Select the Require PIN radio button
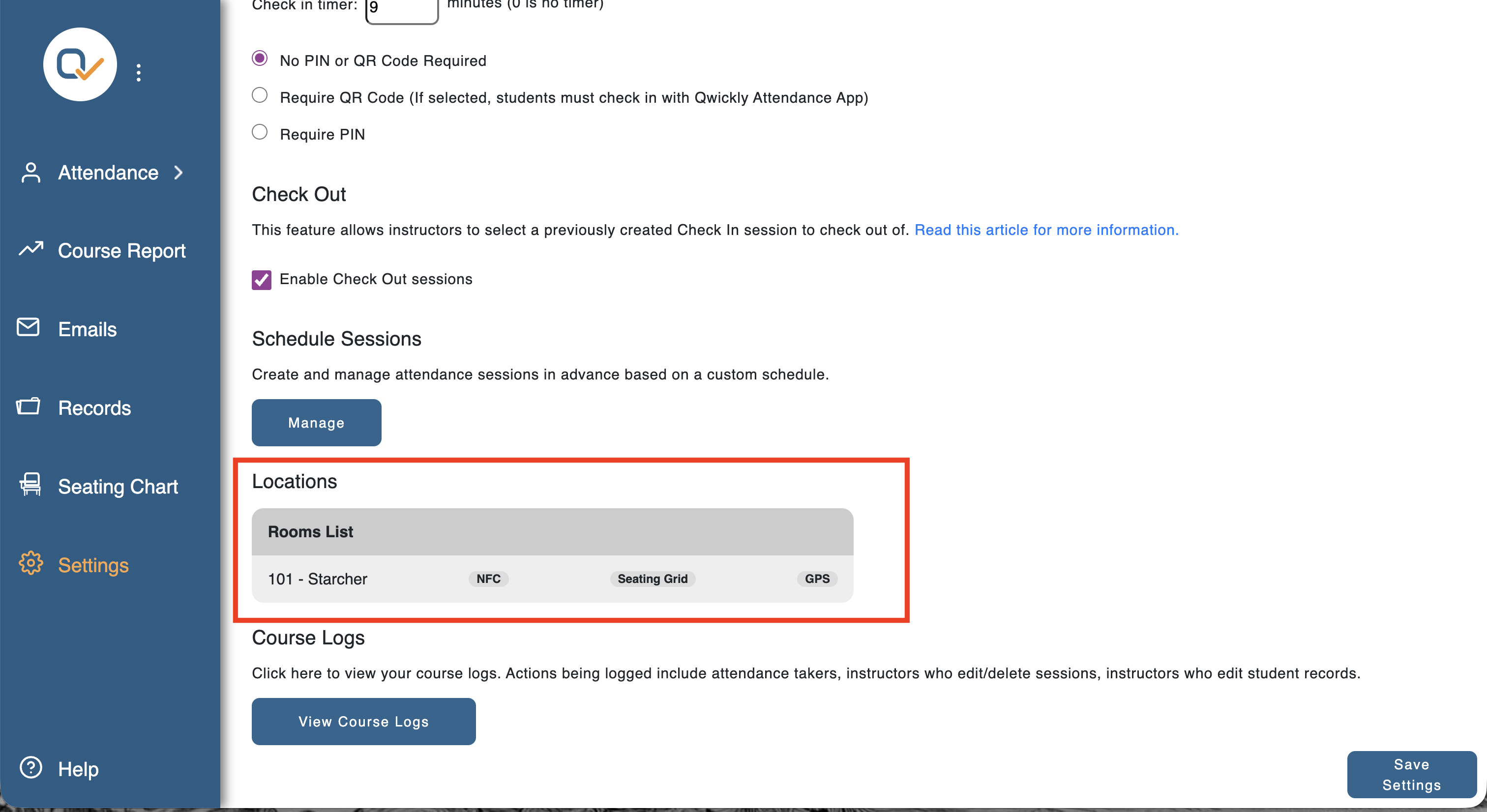1487x812 pixels. point(260,132)
